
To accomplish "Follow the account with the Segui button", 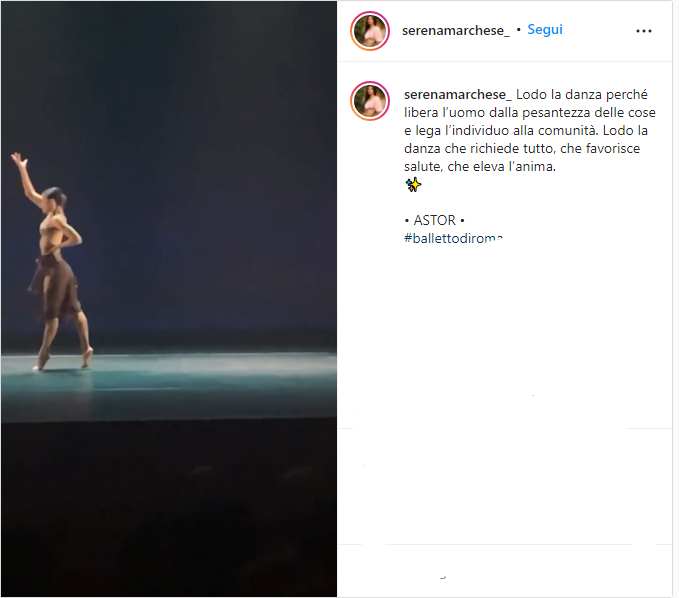I will [545, 29].
